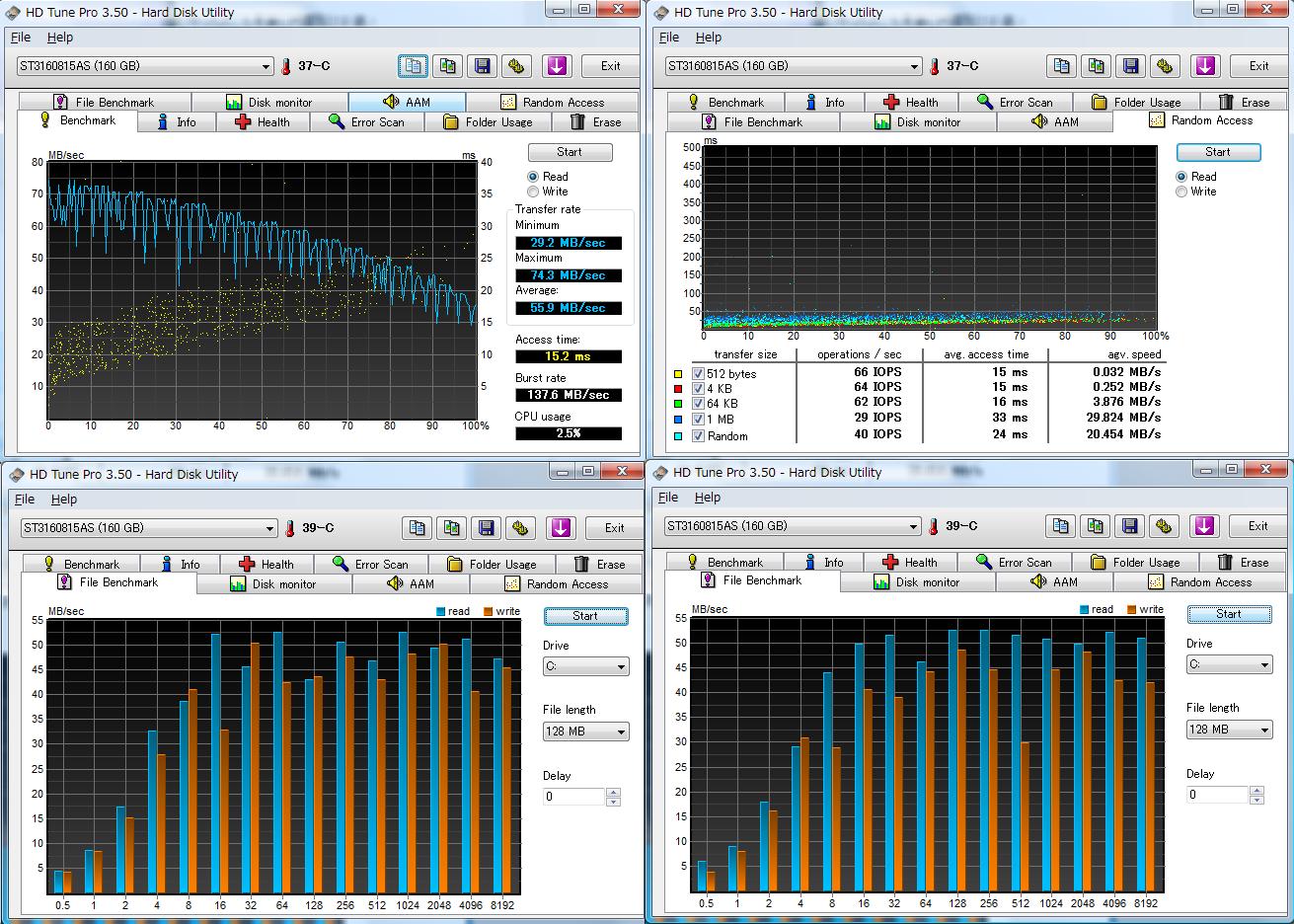The height and width of the screenshot is (924, 1294).
Task: Uncheck the 1 MB transfer size checkbox
Action: click(x=698, y=419)
